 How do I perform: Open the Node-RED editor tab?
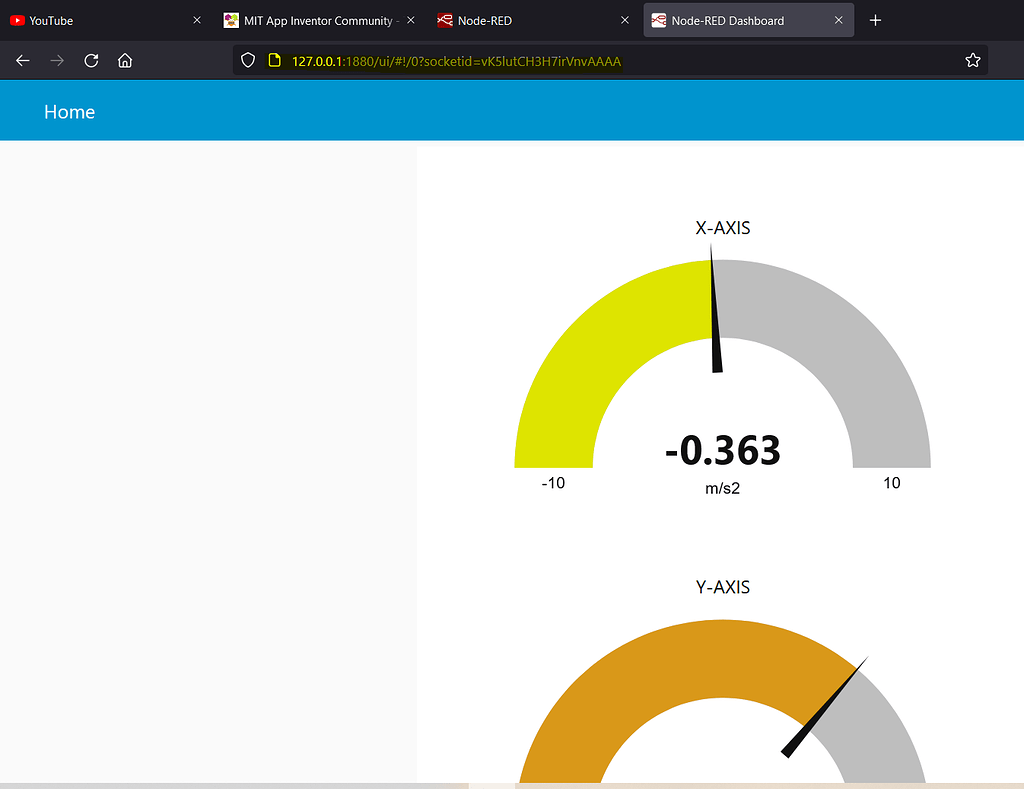click(520, 20)
